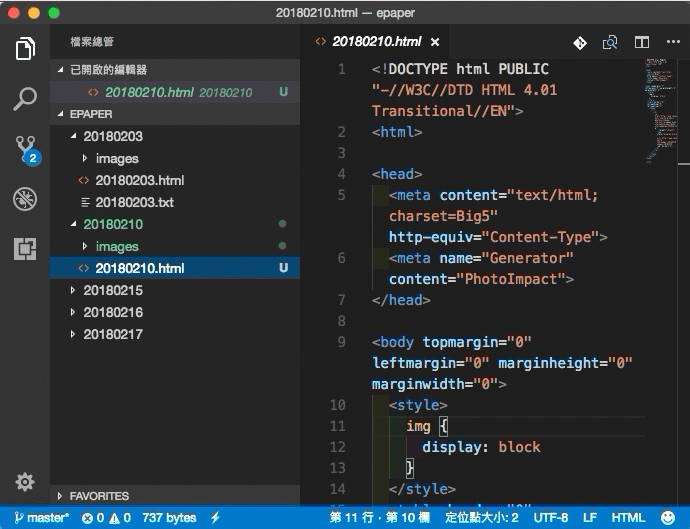Viewport: 690px width, 529px height.
Task: Collapse the EPAPER folder section
Action: coord(175,114)
